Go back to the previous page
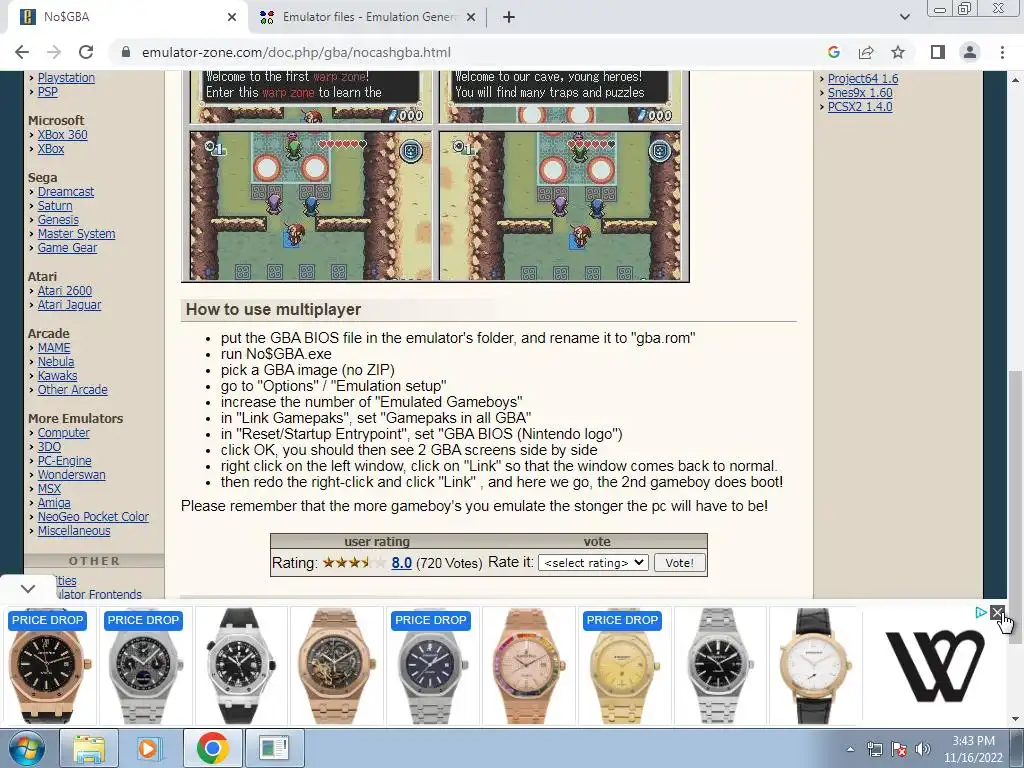This screenshot has height=768, width=1024. [22, 52]
